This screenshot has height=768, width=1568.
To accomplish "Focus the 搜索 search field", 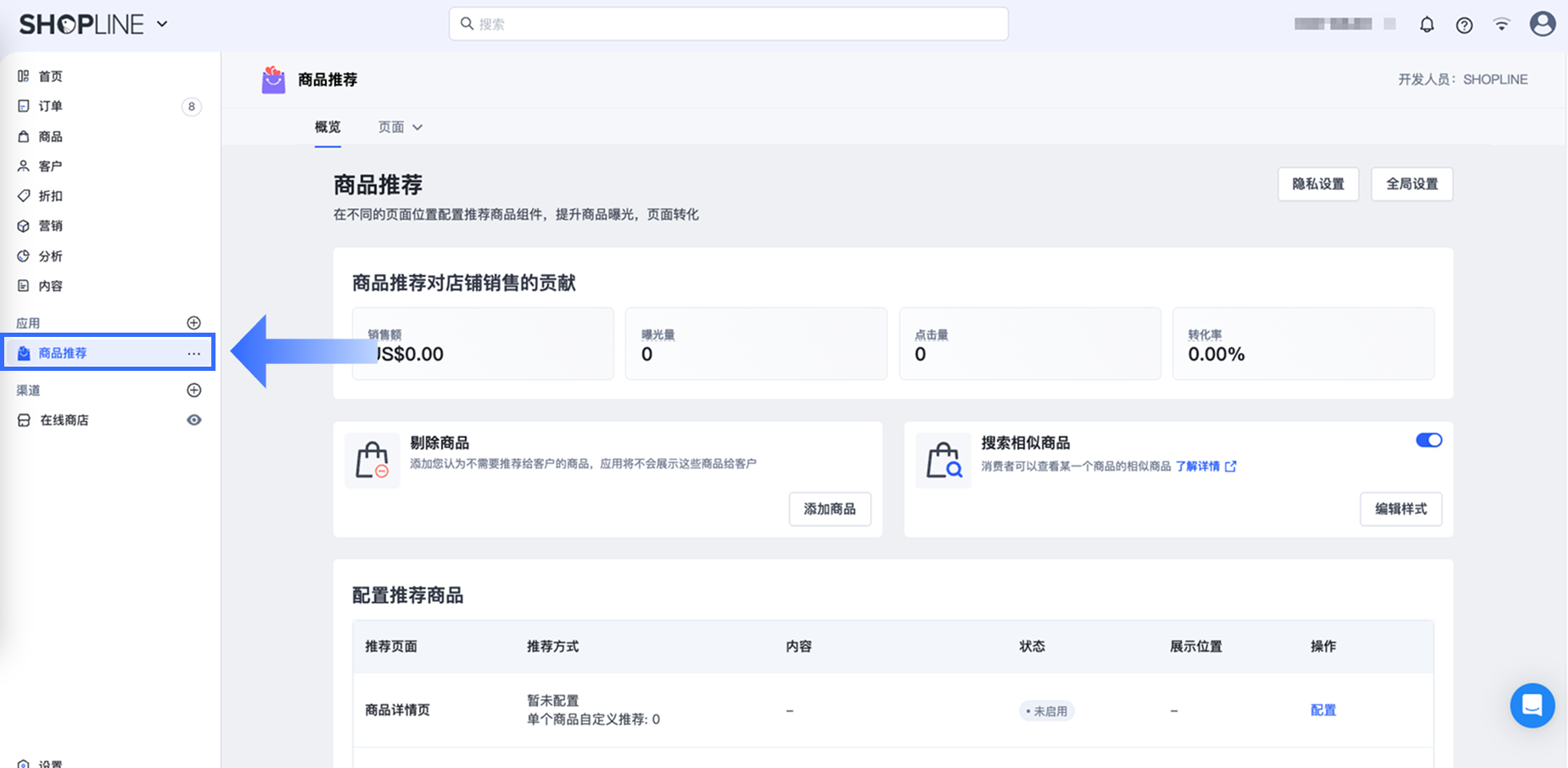I will [729, 24].
